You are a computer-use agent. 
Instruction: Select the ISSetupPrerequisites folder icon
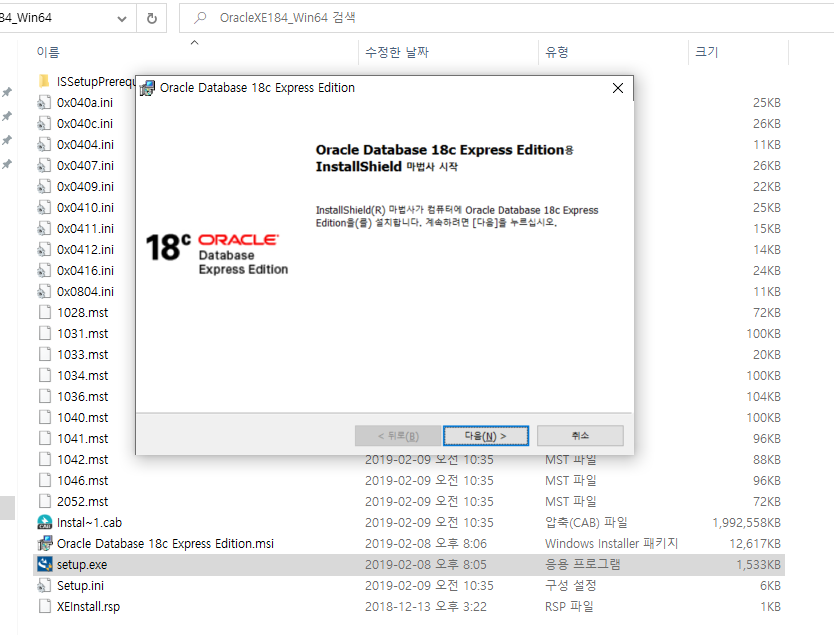45,81
